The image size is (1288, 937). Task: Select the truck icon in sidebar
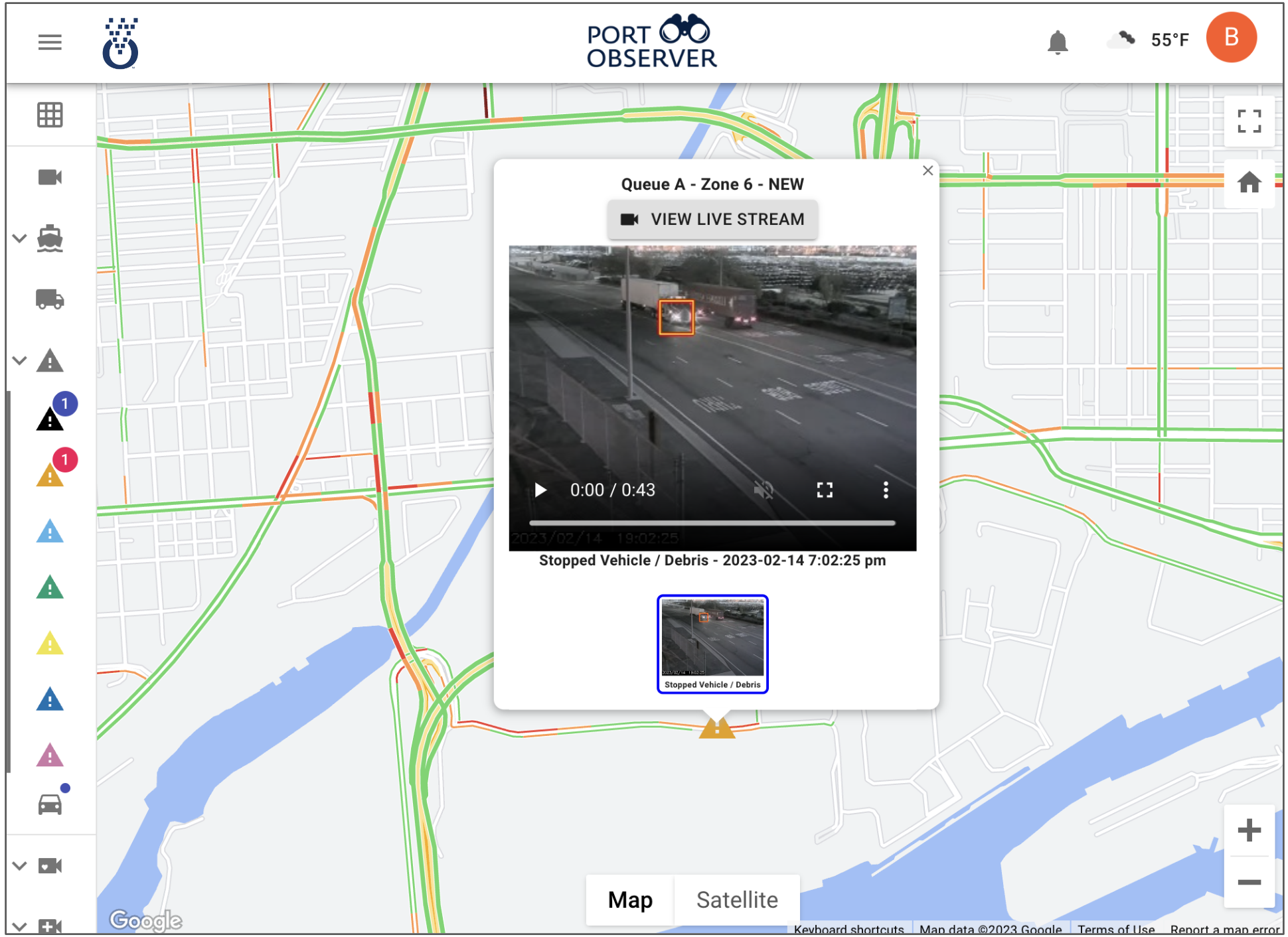pyautogui.click(x=50, y=299)
